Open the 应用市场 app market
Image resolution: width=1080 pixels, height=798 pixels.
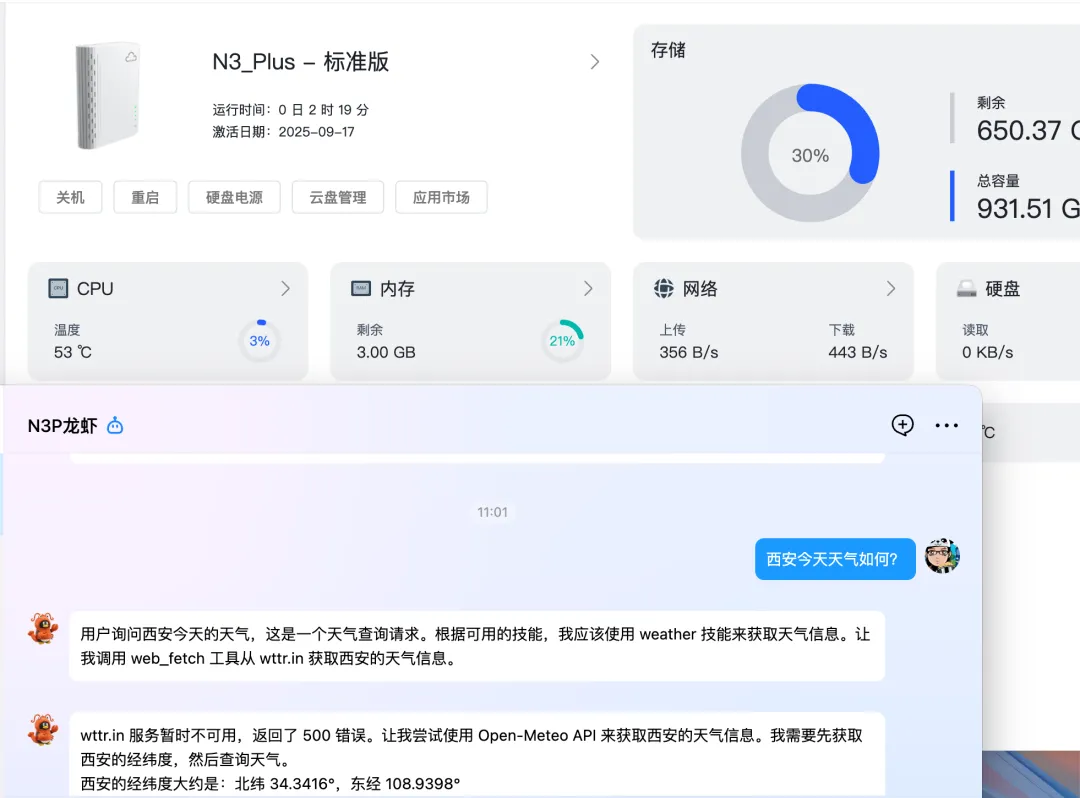click(x=441, y=198)
